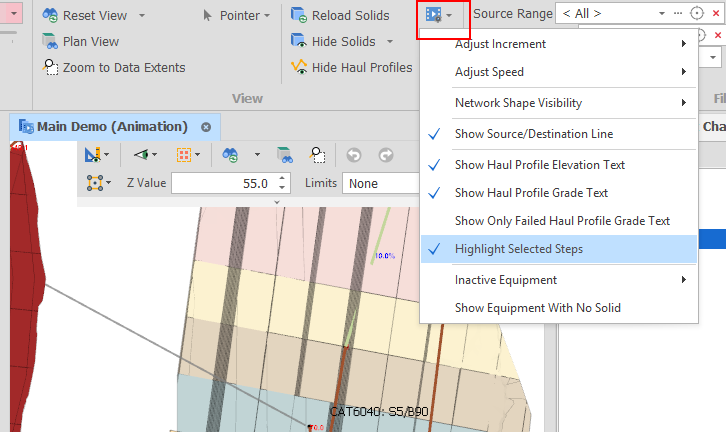Open the orange grid selection dropdown arrow
This screenshot has width=726, height=432.
point(198,155)
